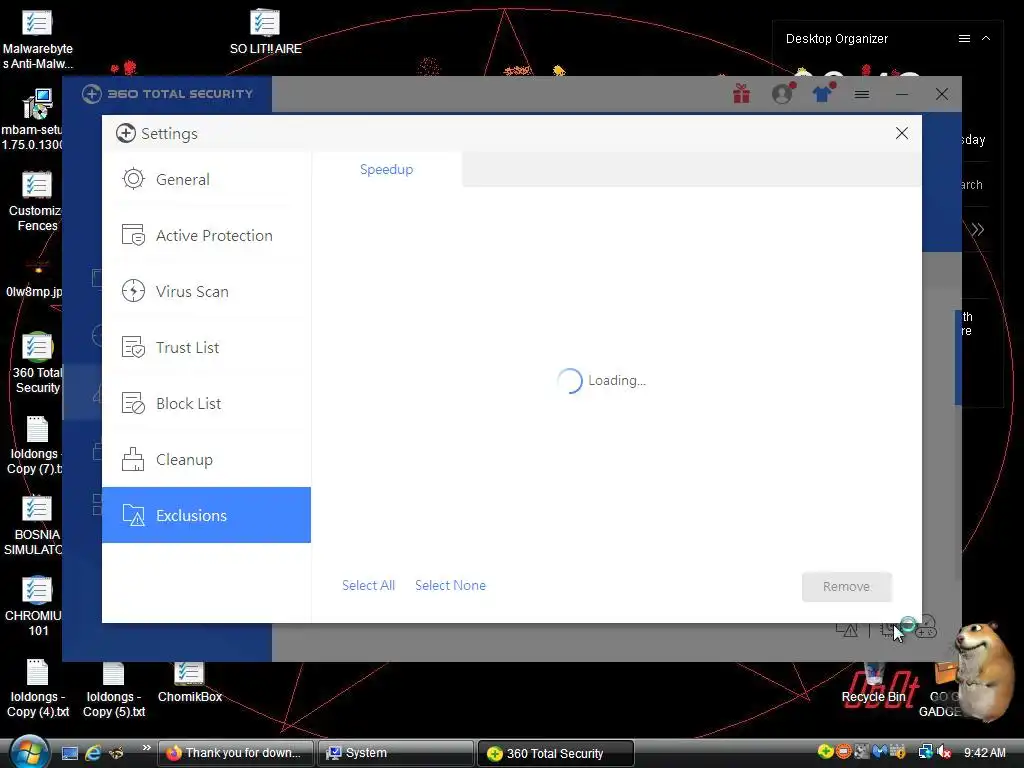Click the network tray icon
1024x768 pixels.
pos(925,752)
